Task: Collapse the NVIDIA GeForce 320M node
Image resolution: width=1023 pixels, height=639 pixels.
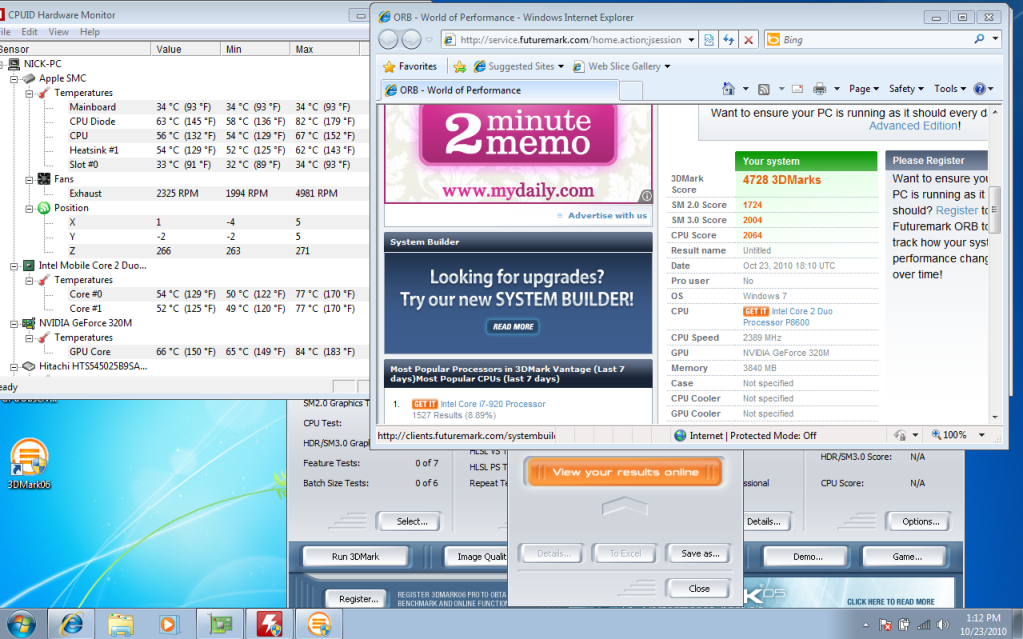Action: point(14,323)
